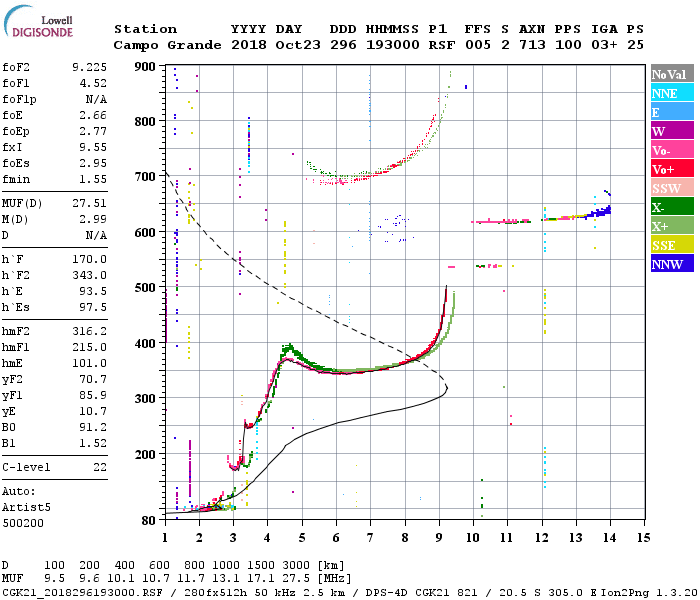The width and height of the screenshot is (700, 600).
Task: Select the 80 km y-axis label
Action: [x=149, y=520]
